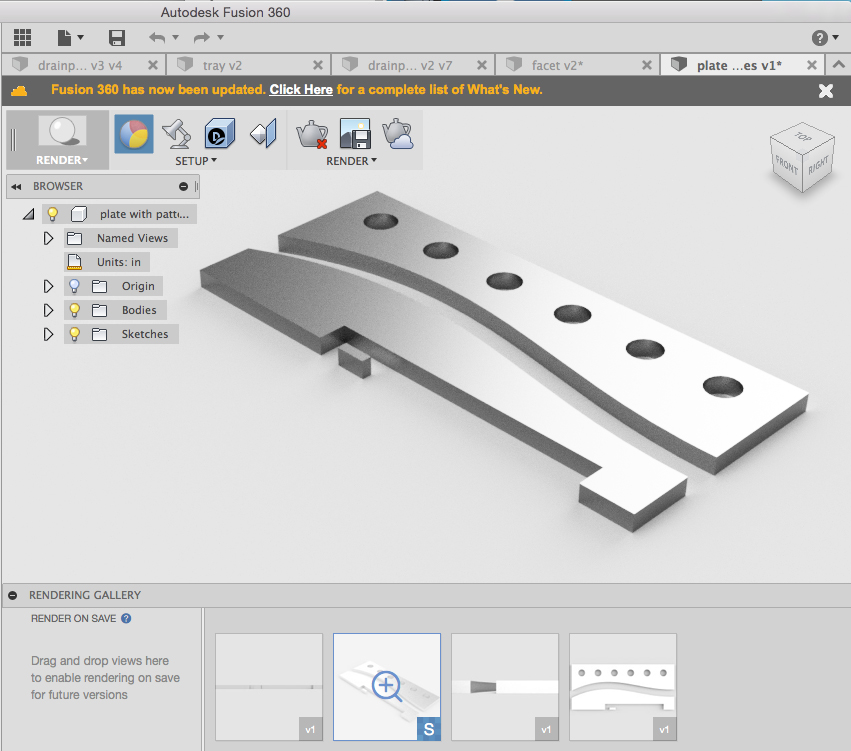
Task: Click the Texture Map Controls icon
Action: pos(263,134)
